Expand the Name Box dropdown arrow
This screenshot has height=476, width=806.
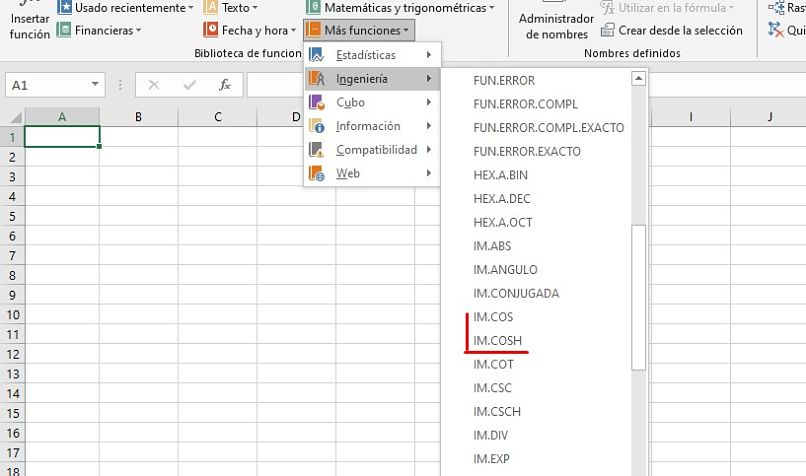tap(96, 85)
